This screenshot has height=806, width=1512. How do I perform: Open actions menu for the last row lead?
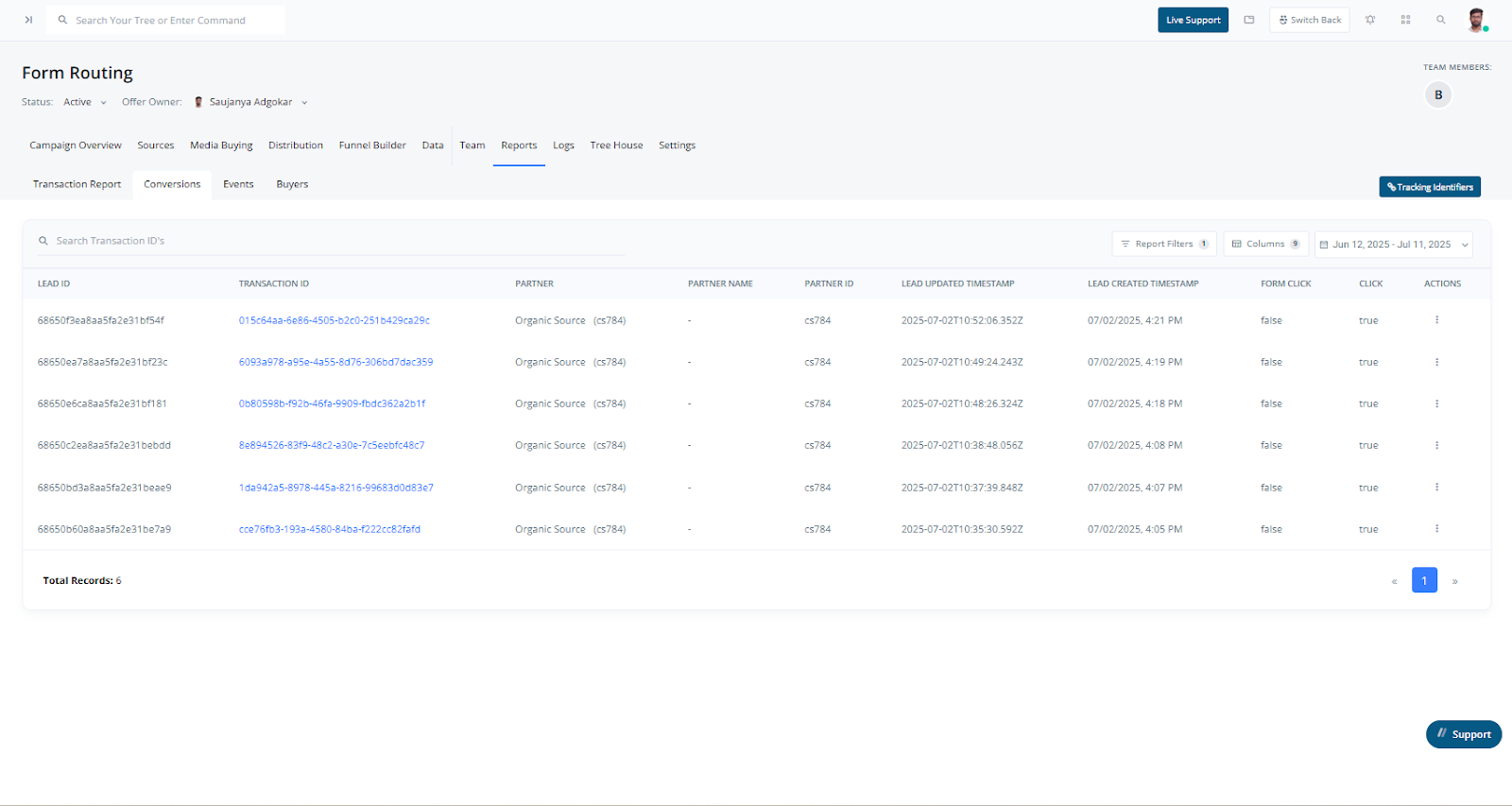click(1436, 529)
